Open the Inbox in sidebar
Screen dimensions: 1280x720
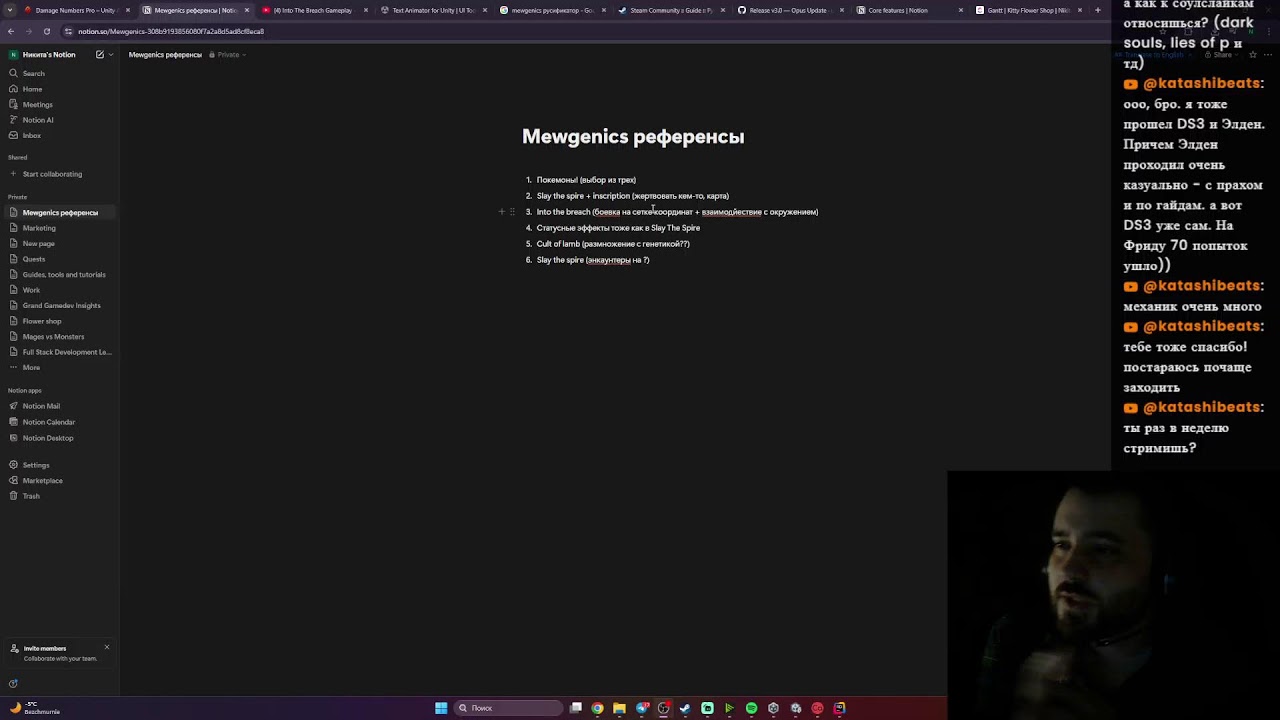60,135
